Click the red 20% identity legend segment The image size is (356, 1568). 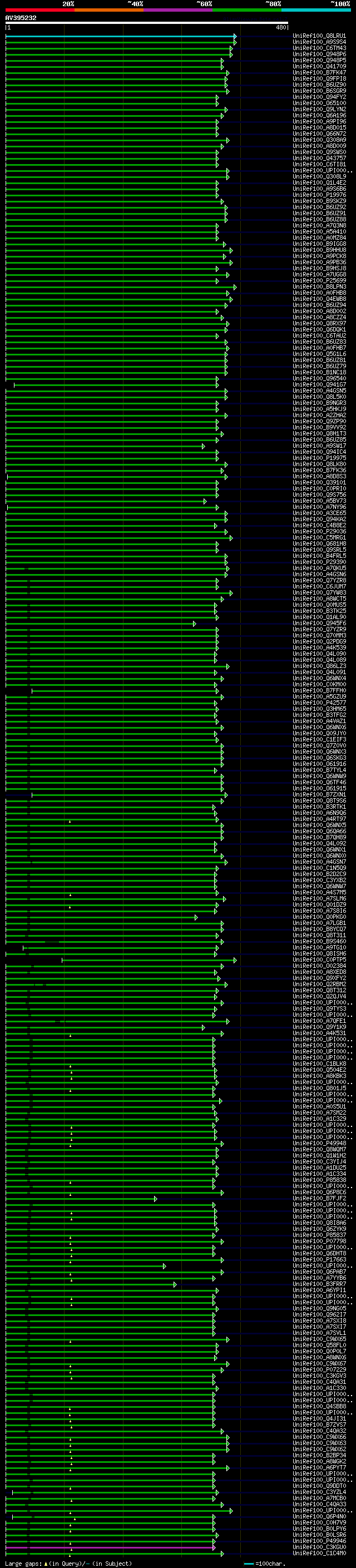tap(40, 10)
